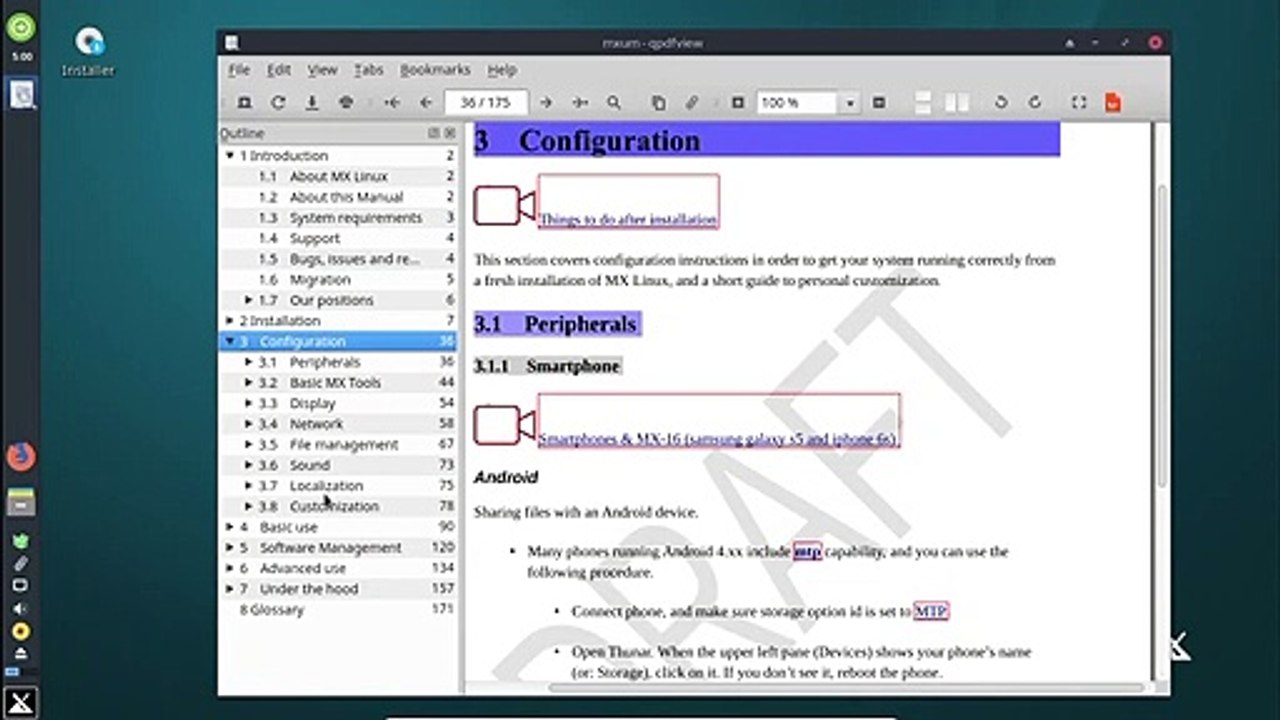Toggle copy to clipboard mode
The height and width of the screenshot is (720, 1280).
[x=658, y=103]
